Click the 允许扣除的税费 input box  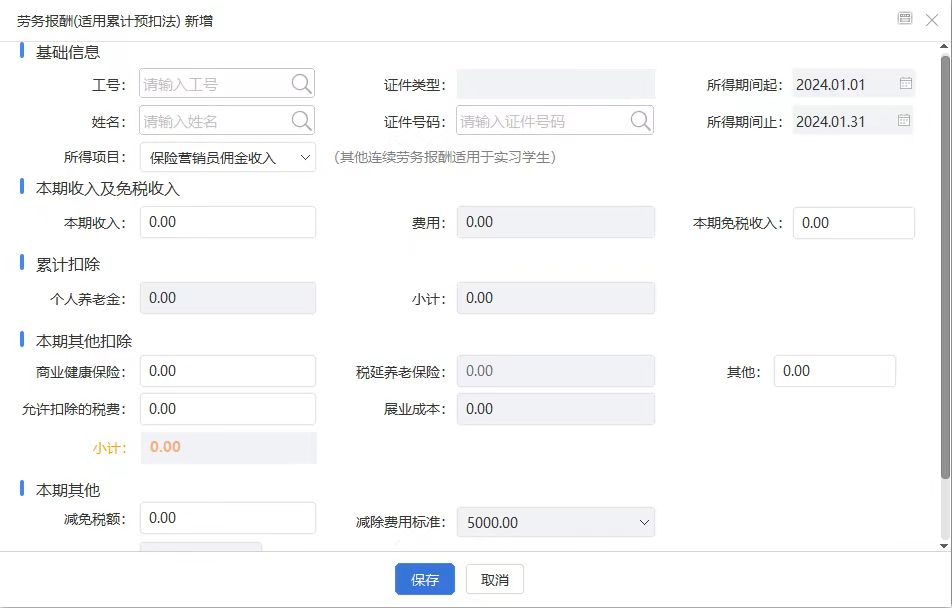point(227,409)
